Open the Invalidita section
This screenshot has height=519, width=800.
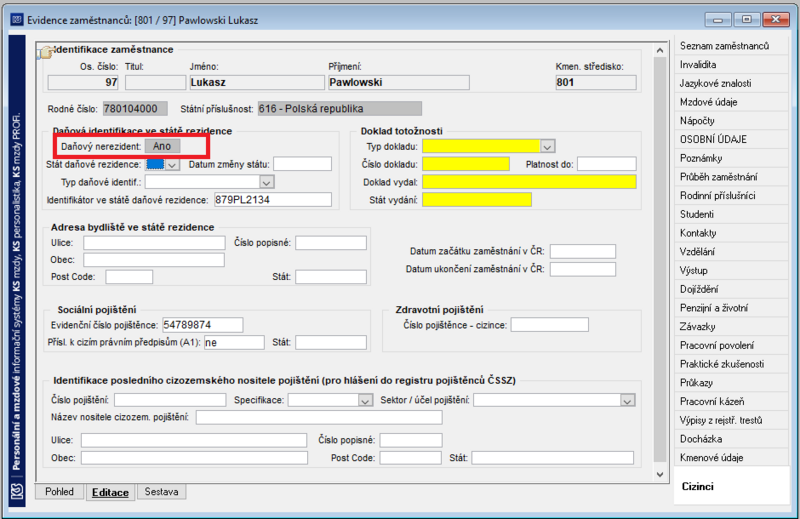pos(731,65)
